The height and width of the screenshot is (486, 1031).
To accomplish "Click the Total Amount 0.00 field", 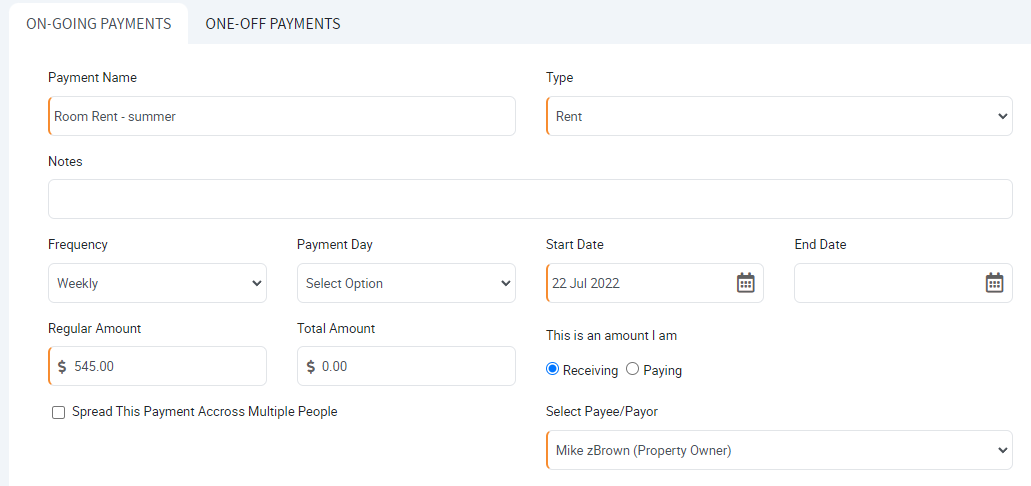I will click(406, 366).
